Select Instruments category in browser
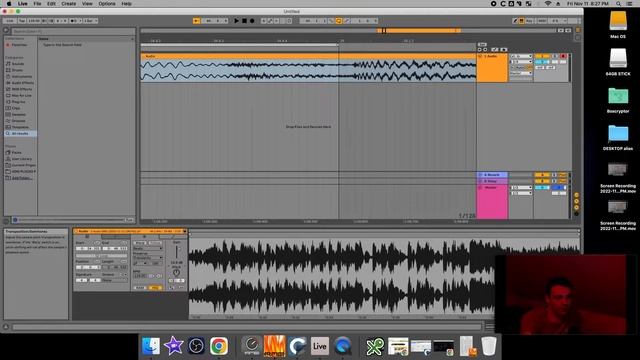Viewport: 640px width, 360px height. (x=21, y=77)
